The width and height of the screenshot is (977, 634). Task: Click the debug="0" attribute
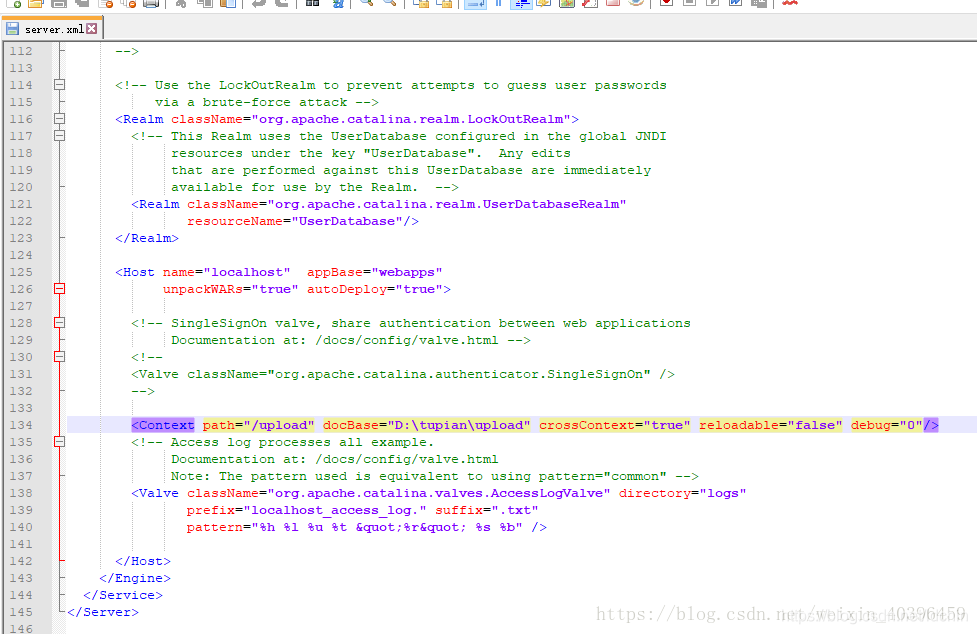(x=887, y=425)
